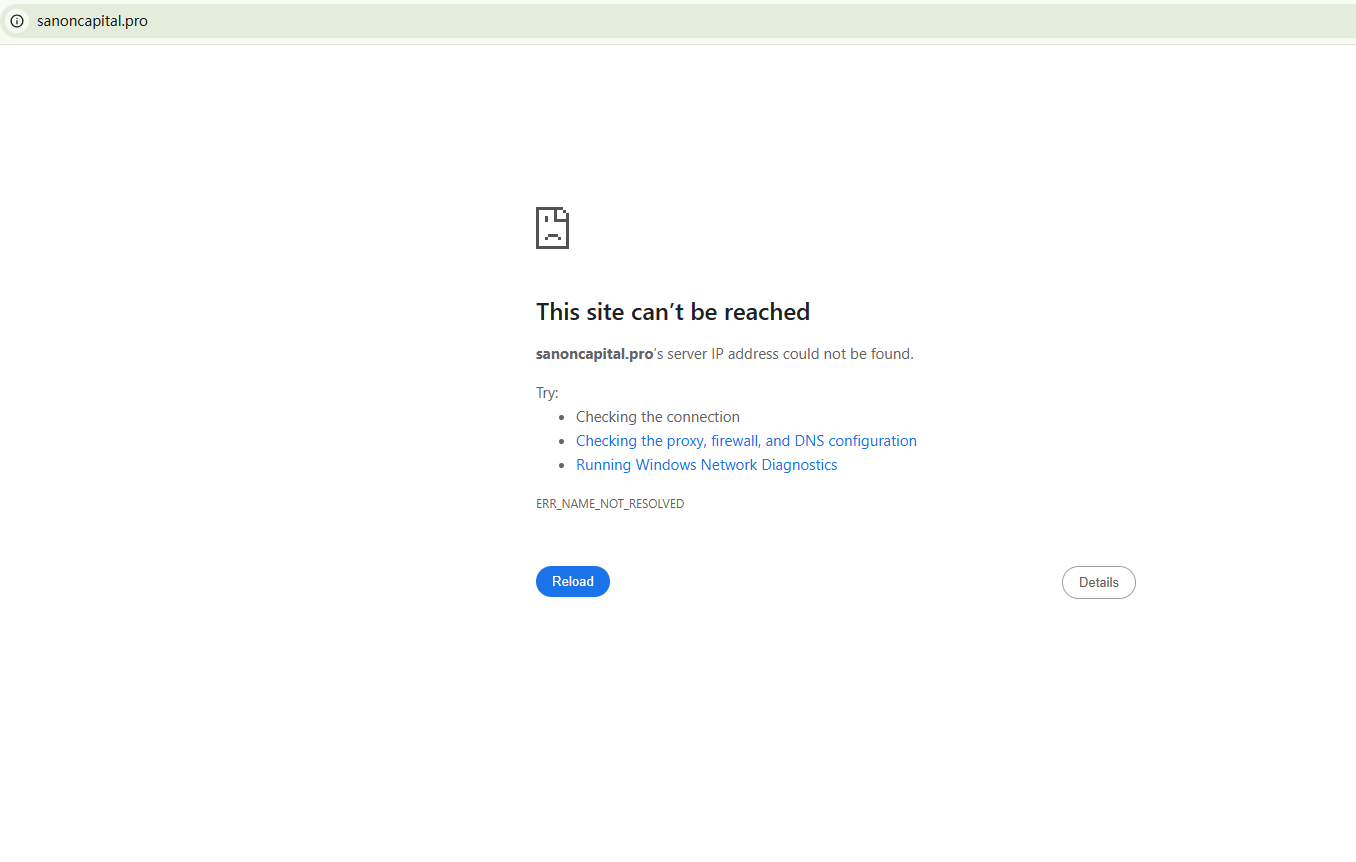This screenshot has width=1356, height=862.
Task: Click the Reload button
Action: coord(573,582)
